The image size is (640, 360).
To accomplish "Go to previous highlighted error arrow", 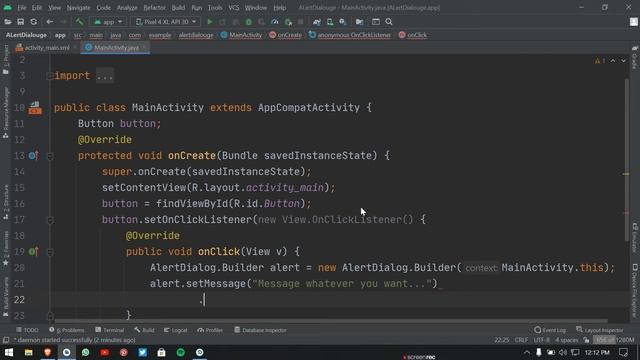I will (x=613, y=61).
